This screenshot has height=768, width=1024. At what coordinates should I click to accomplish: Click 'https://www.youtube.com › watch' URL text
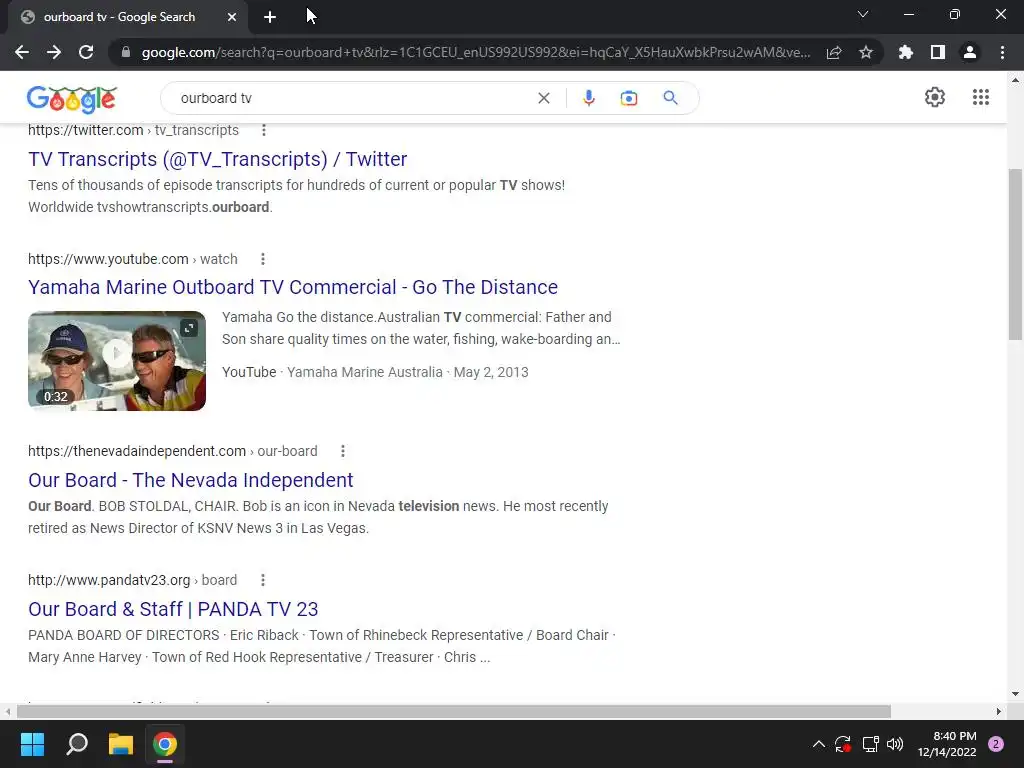click(x=133, y=259)
